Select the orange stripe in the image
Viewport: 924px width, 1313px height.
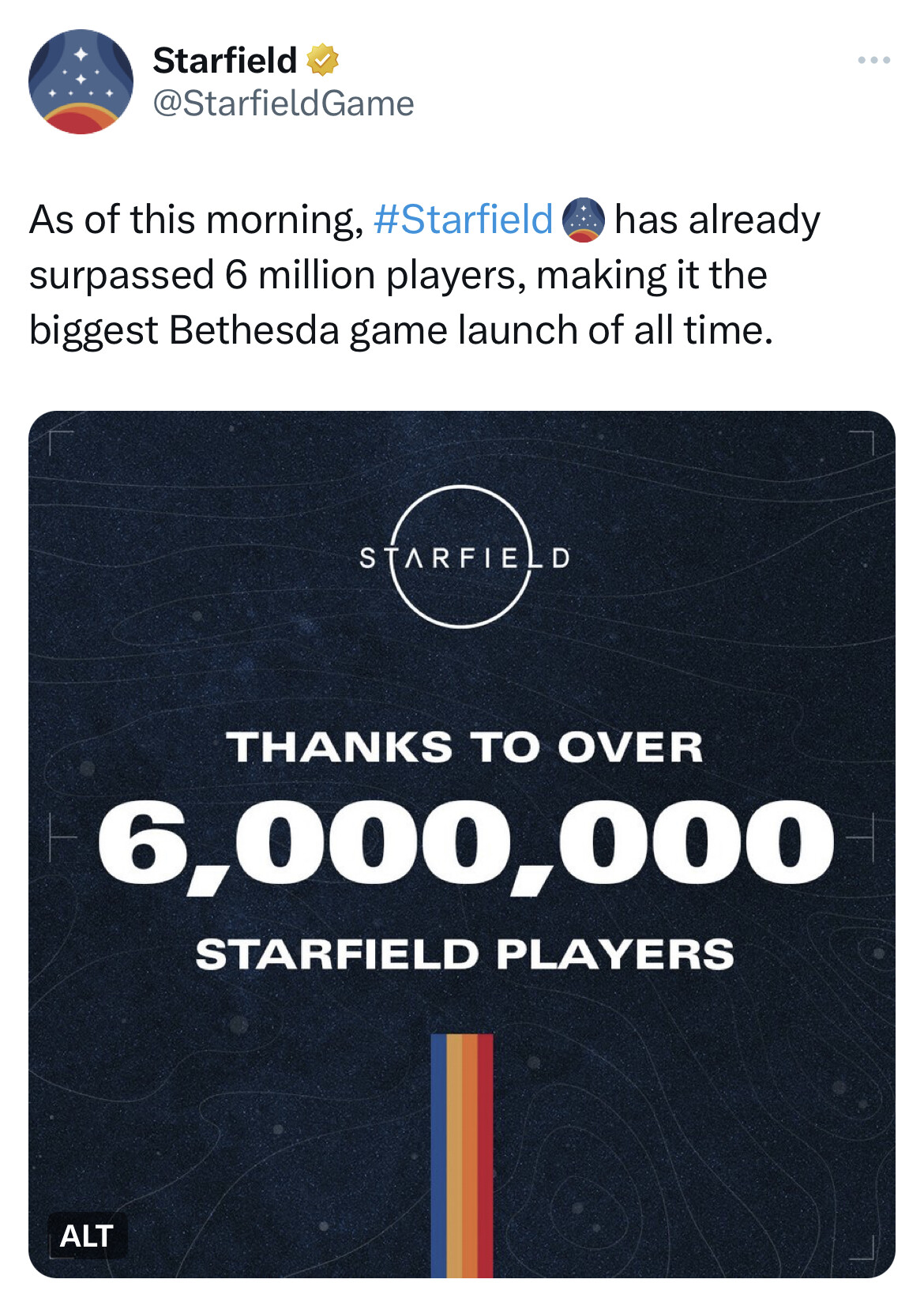470,1155
